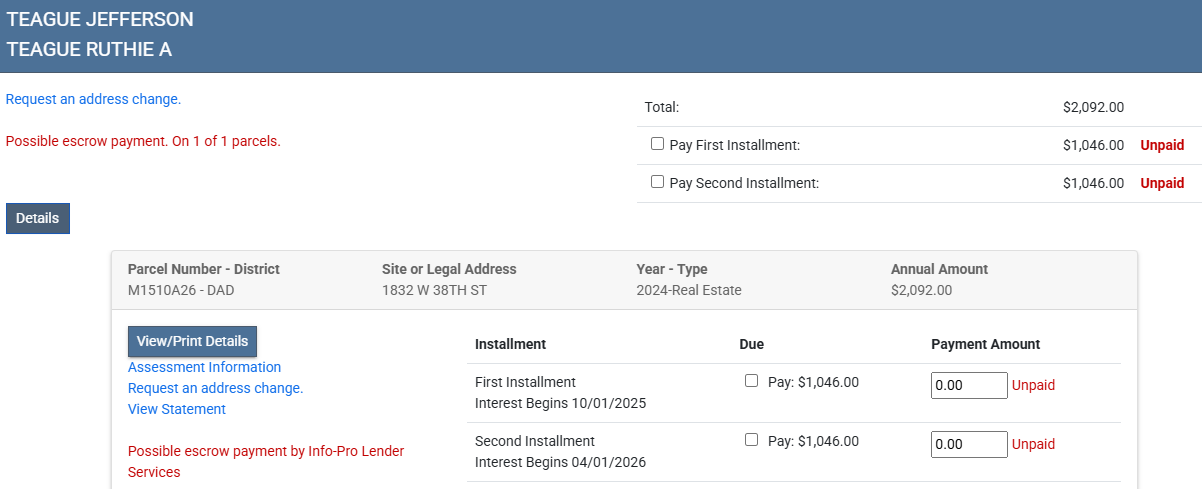Click the 2024-Real Estate year type text
The image size is (1202, 489).
pos(689,291)
